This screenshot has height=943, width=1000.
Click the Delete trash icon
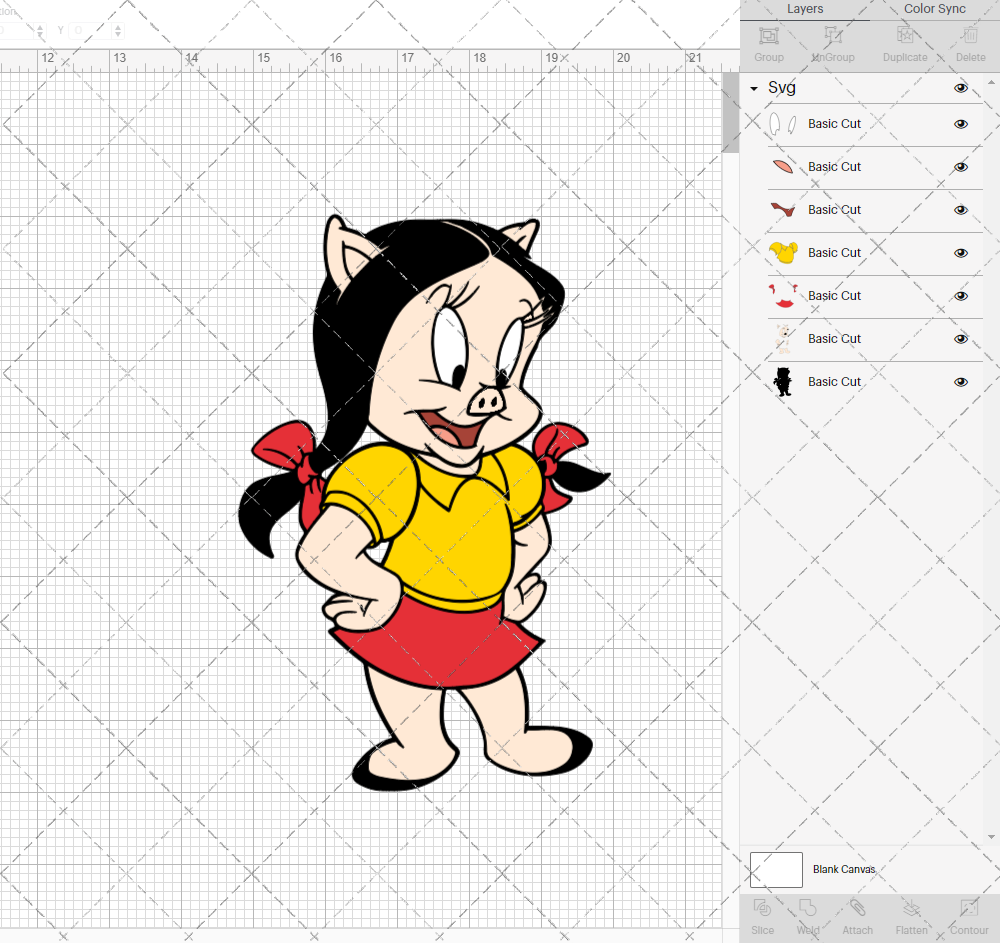[x=970, y=35]
